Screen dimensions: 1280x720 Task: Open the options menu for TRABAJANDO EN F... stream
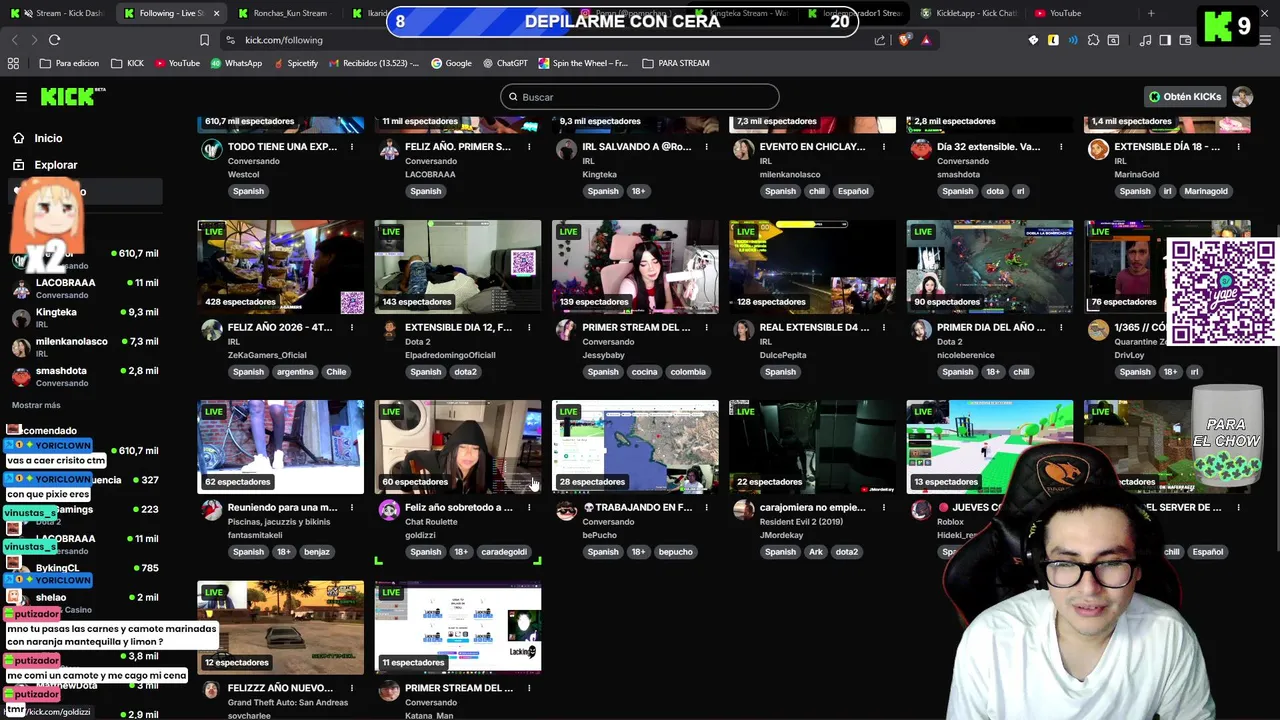click(x=706, y=507)
